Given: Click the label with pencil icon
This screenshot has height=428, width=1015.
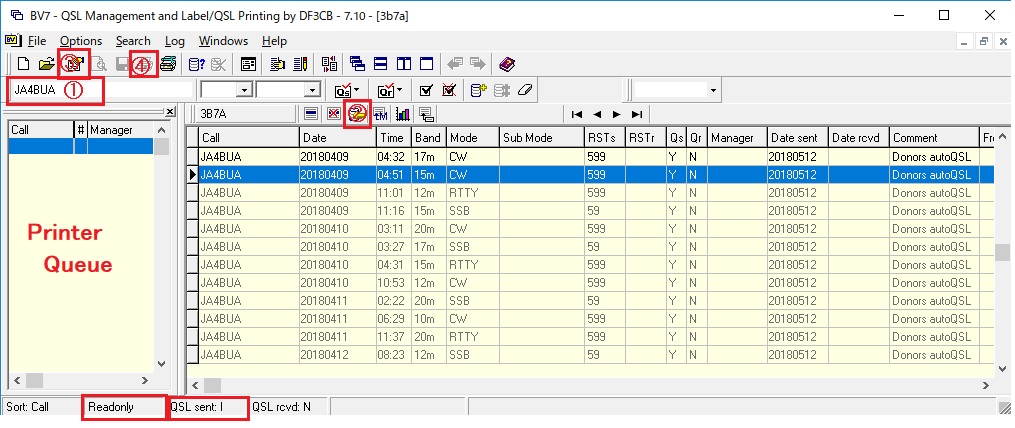Looking at the screenshot, I should tap(300, 64).
